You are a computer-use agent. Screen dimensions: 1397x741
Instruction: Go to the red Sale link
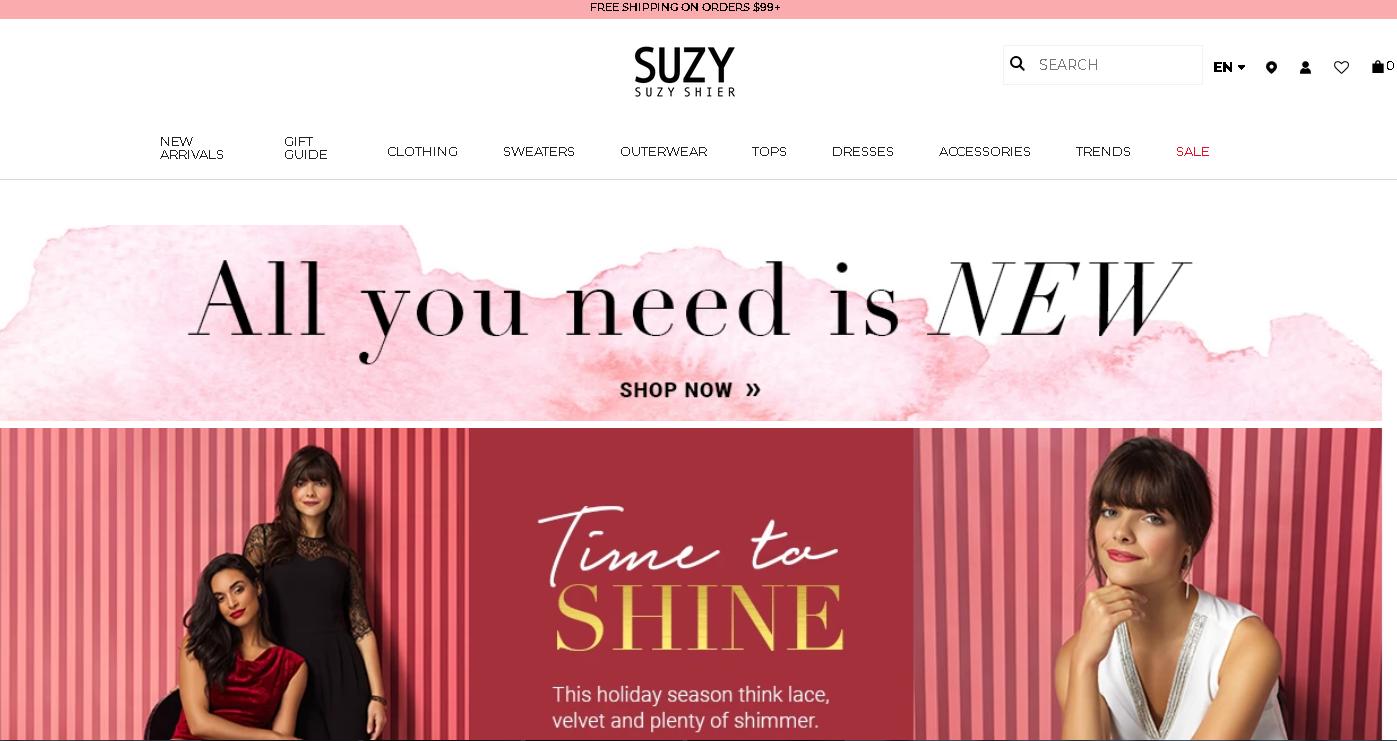pyautogui.click(x=1193, y=152)
